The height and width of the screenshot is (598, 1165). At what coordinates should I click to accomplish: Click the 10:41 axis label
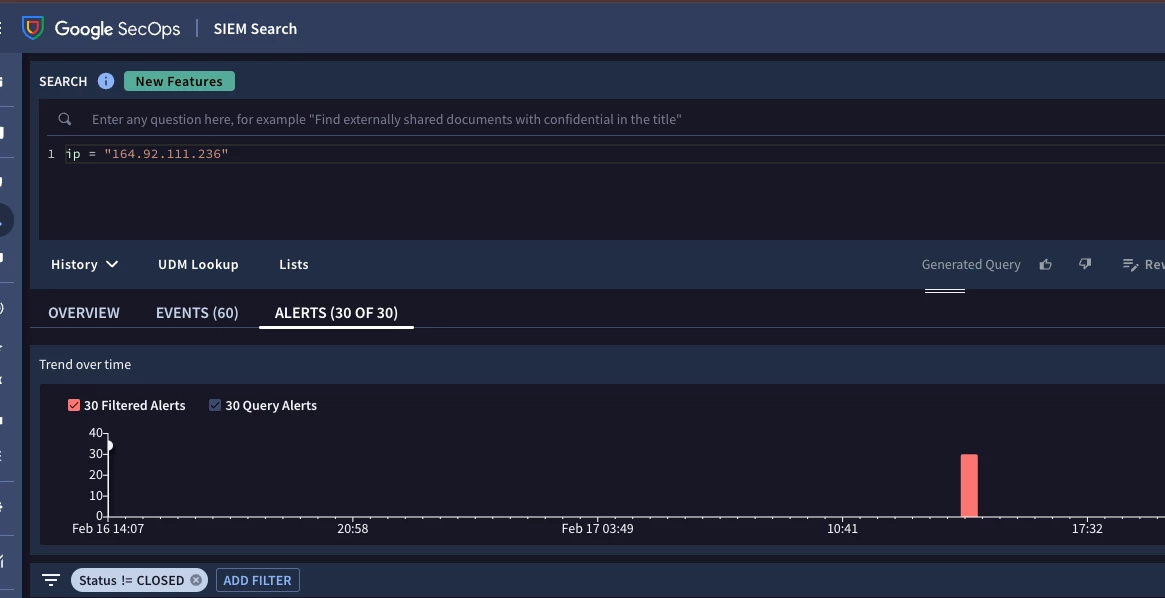click(842, 529)
